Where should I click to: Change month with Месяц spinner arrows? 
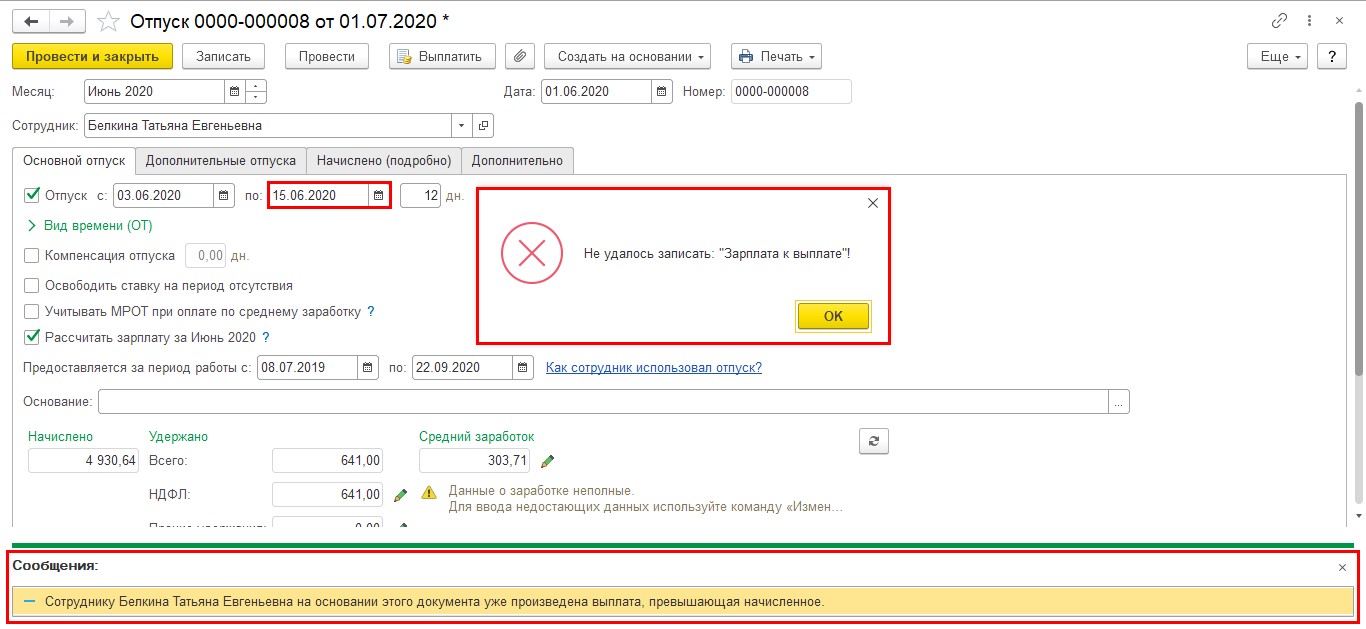[256, 92]
